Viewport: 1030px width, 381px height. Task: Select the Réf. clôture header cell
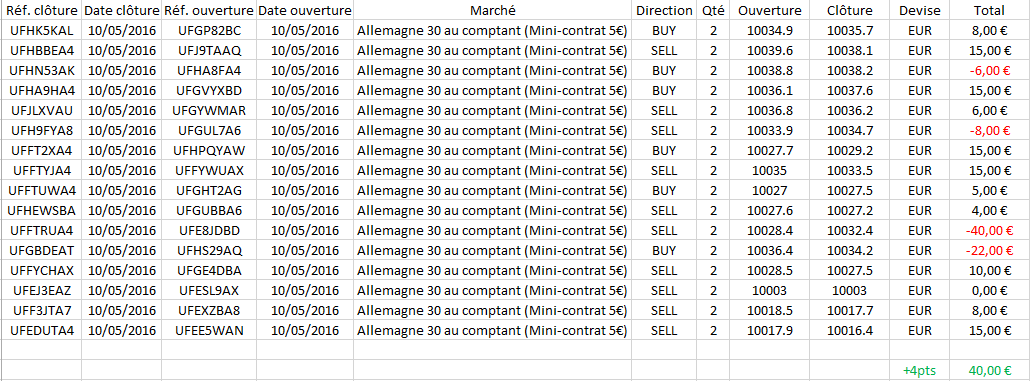(x=42, y=11)
